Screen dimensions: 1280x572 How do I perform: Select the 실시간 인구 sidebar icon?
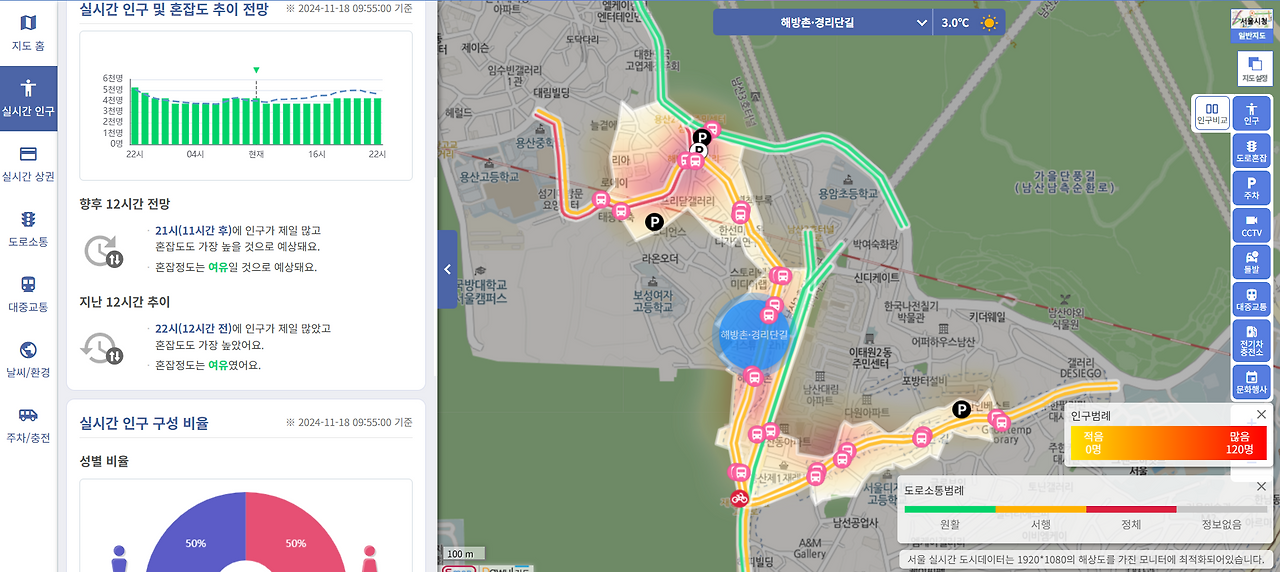coord(28,88)
